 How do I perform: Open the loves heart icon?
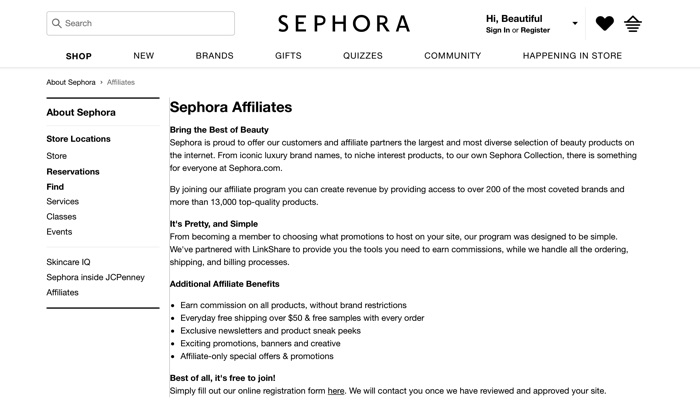coord(605,23)
